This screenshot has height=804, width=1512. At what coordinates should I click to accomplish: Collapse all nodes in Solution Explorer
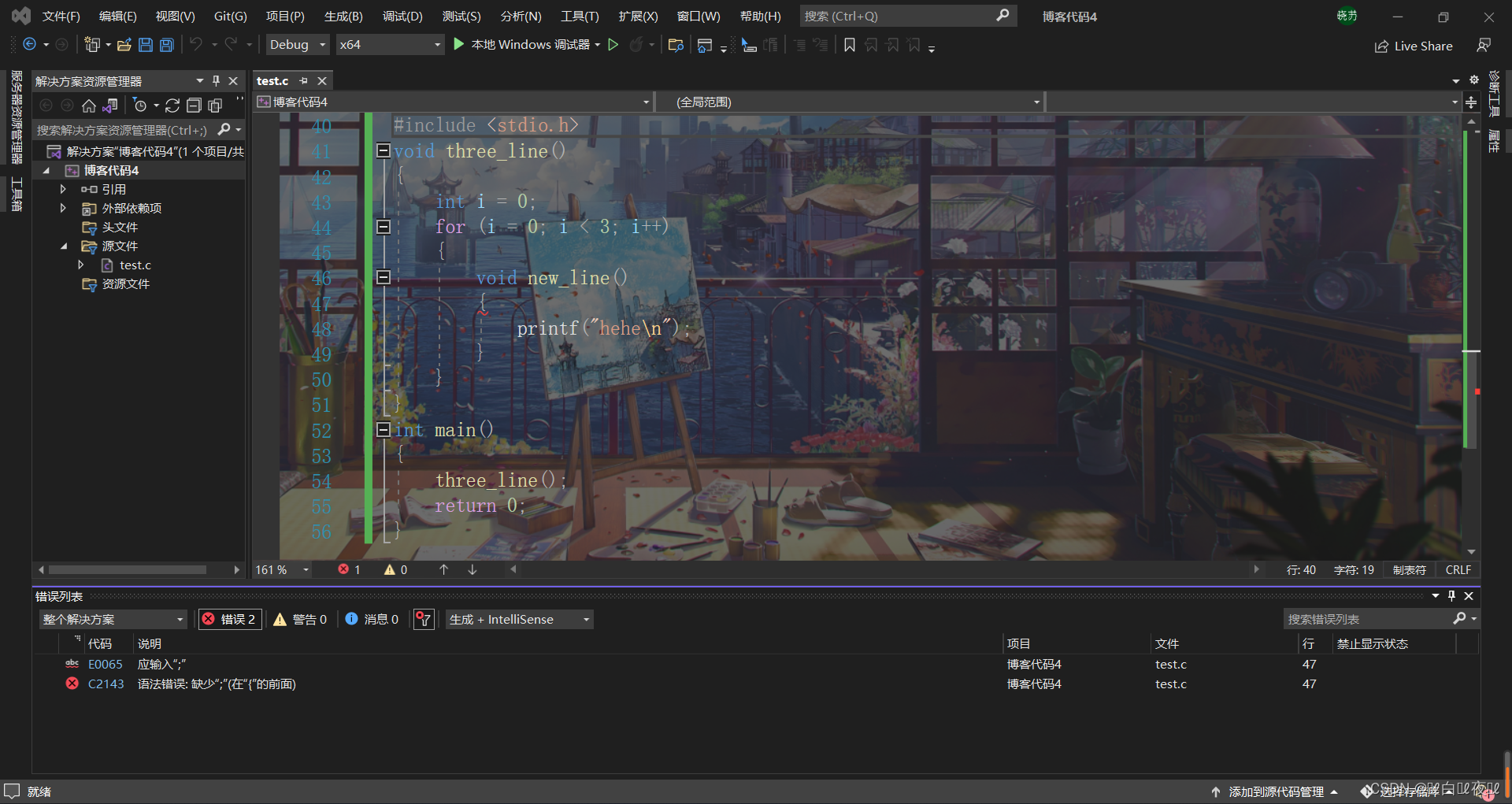coord(194,106)
